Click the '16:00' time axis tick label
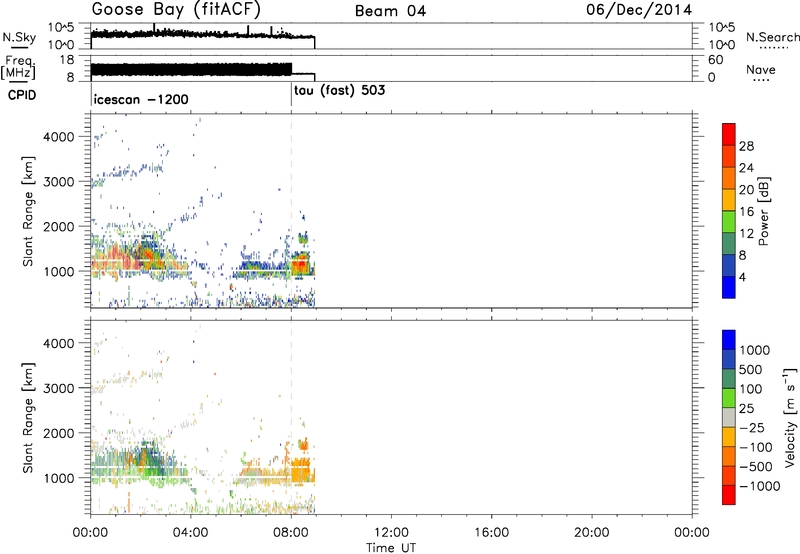 coord(491,532)
